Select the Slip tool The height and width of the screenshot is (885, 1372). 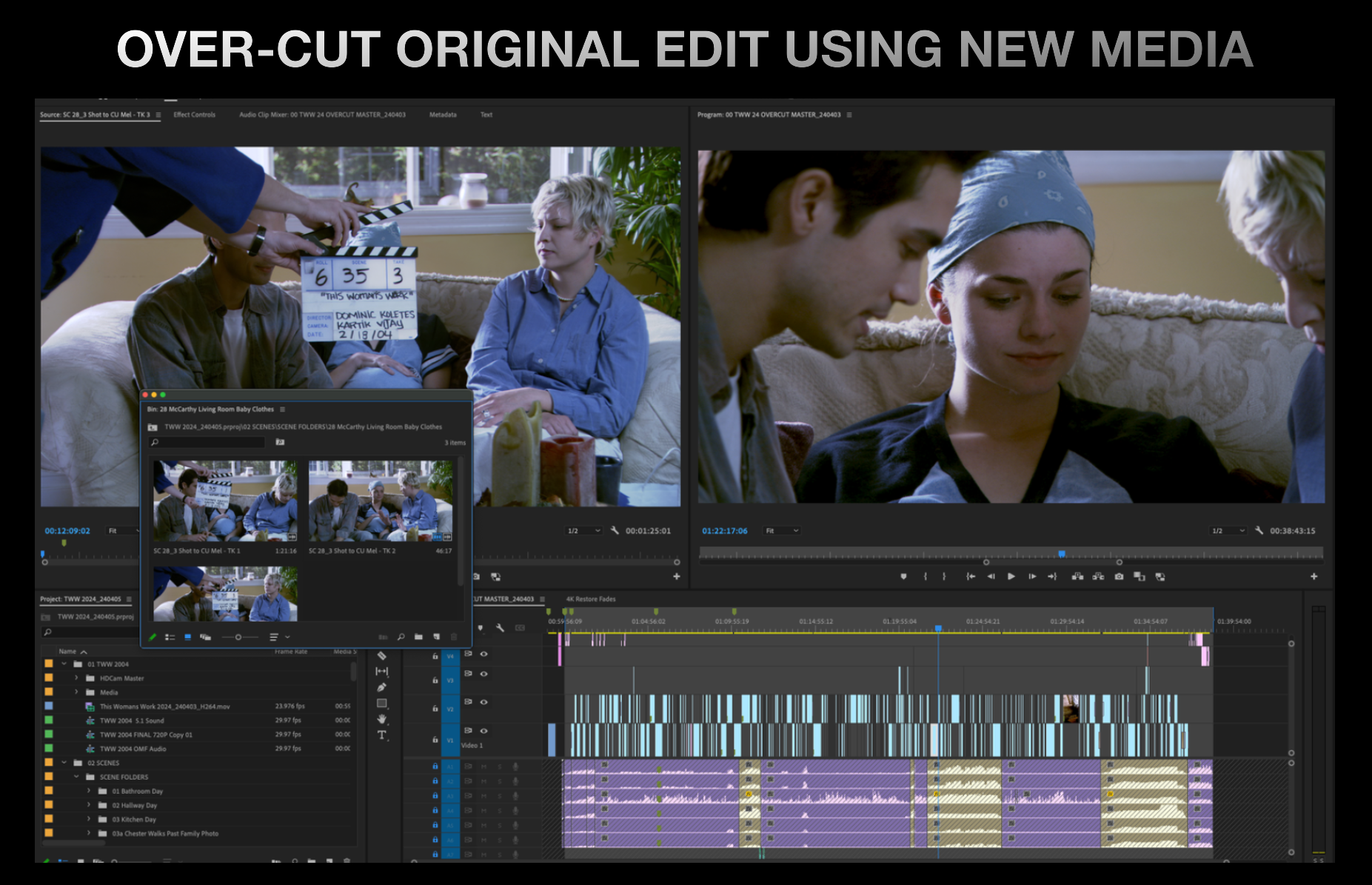[381, 671]
